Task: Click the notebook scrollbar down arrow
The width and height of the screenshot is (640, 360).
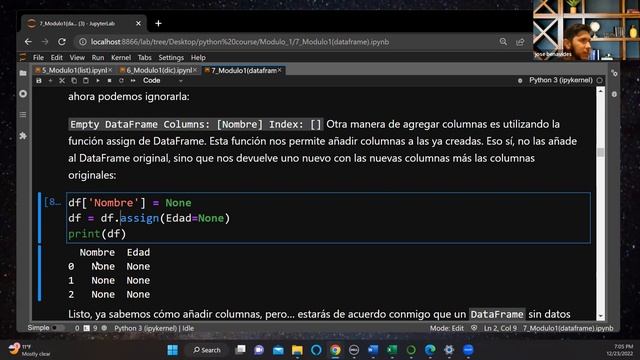Action: point(600,316)
